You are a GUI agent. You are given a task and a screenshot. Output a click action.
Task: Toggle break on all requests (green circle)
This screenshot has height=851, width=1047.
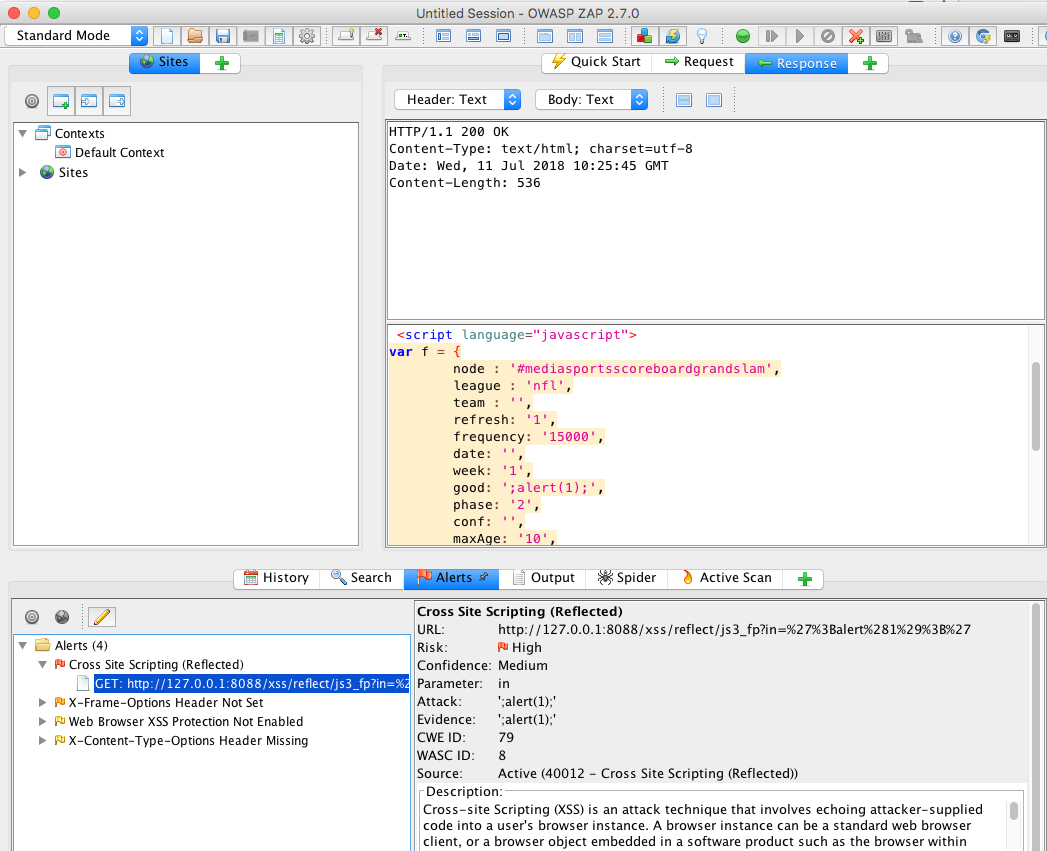743,36
